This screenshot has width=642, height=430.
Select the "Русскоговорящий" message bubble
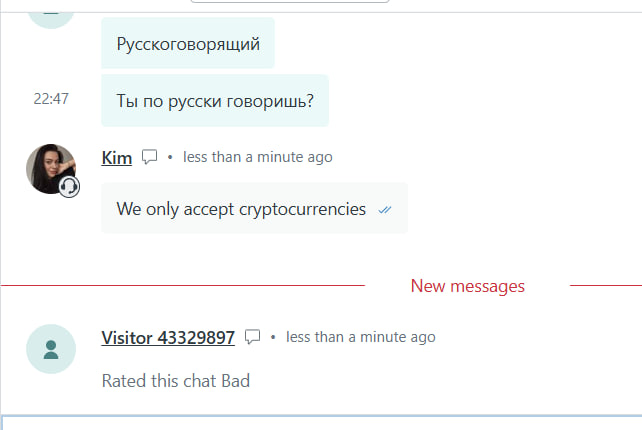tap(188, 44)
